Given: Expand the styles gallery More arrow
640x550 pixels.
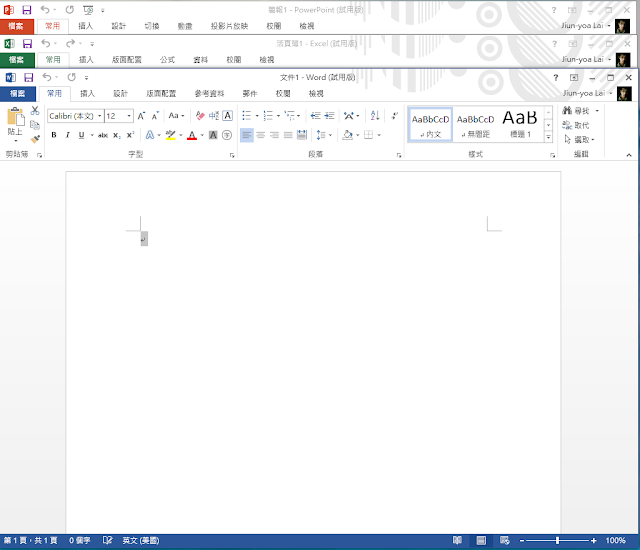Looking at the screenshot, I should click(549, 138).
